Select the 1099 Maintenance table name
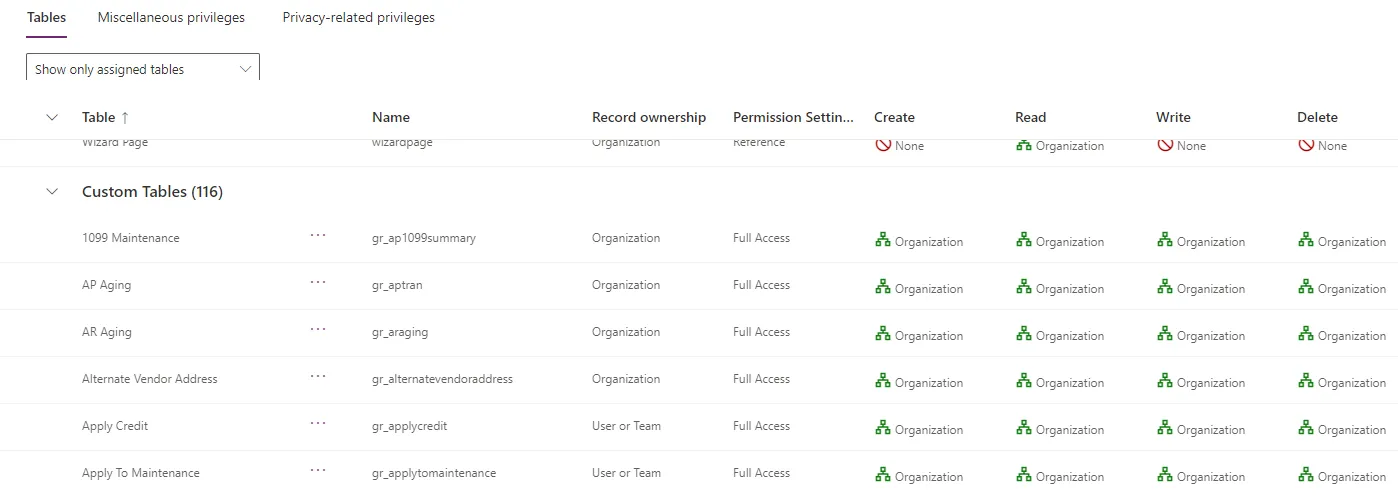 click(131, 238)
